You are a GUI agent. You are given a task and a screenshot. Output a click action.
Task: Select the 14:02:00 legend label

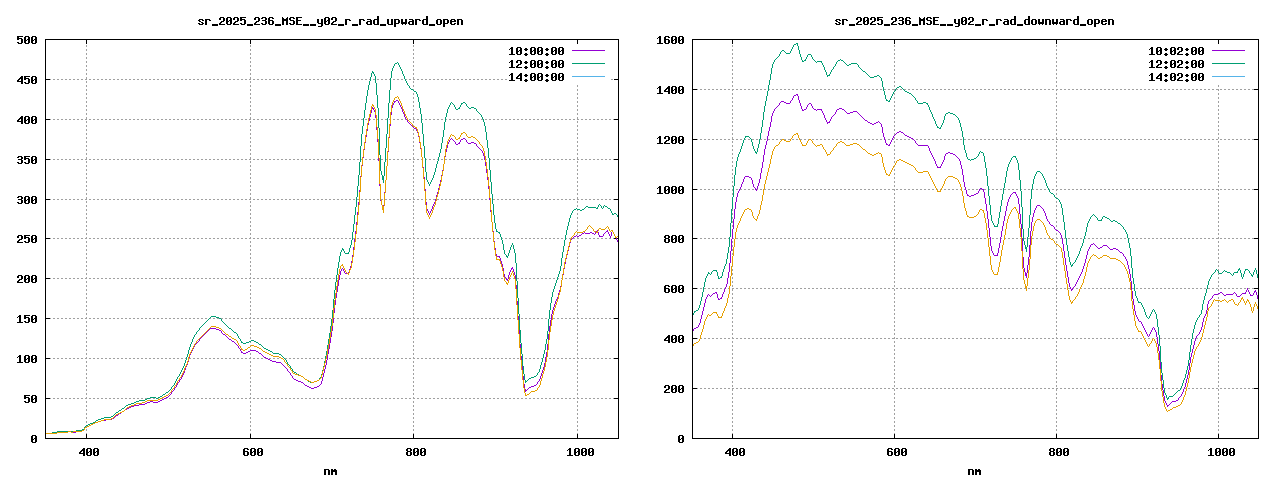click(x=1176, y=77)
